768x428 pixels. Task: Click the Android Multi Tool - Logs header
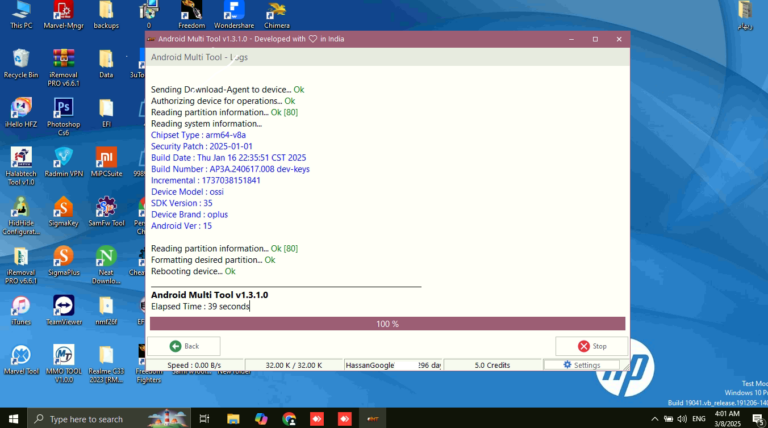[x=199, y=57]
